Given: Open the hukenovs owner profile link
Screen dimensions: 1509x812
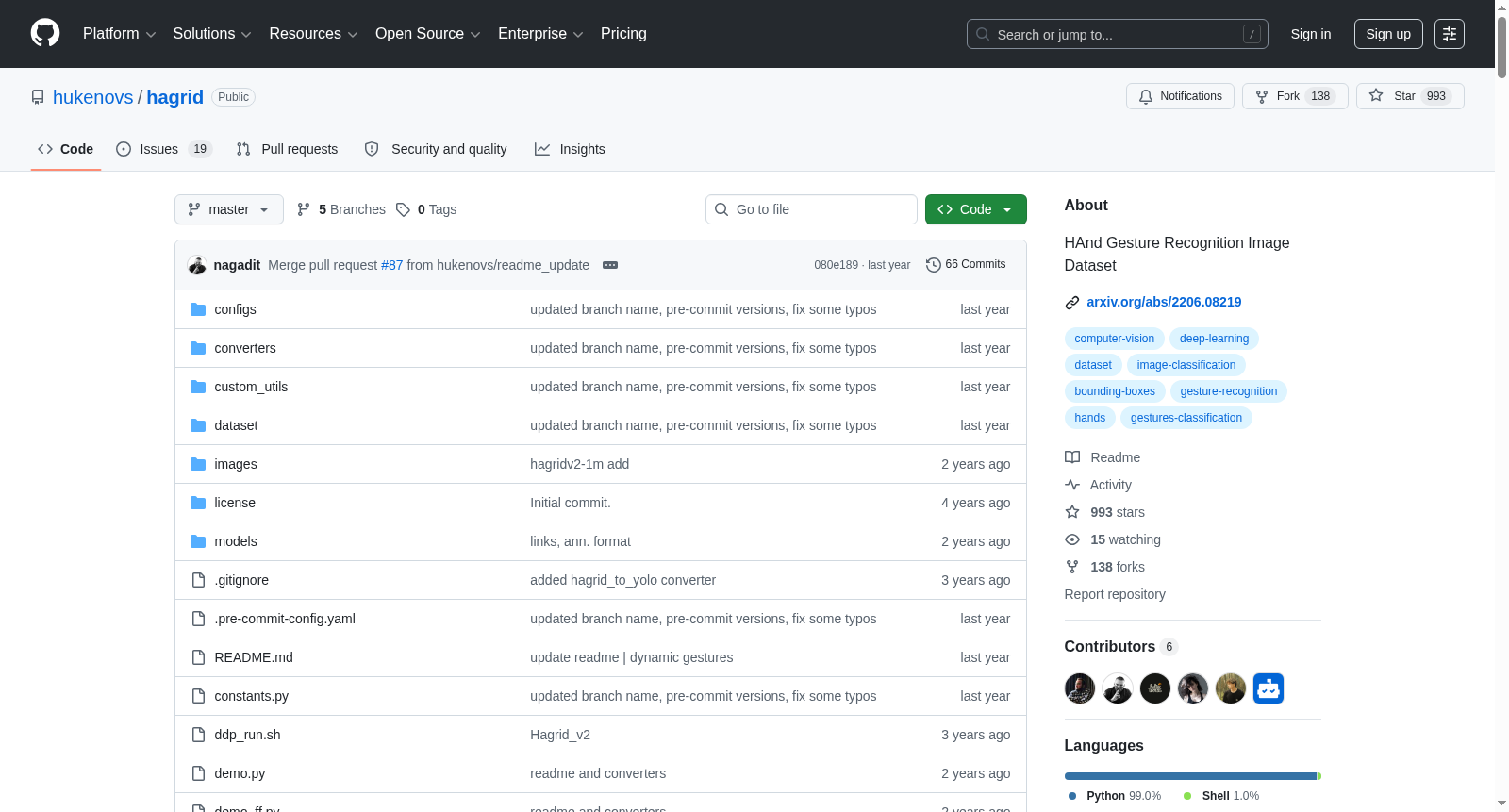Looking at the screenshot, I should 93,97.
